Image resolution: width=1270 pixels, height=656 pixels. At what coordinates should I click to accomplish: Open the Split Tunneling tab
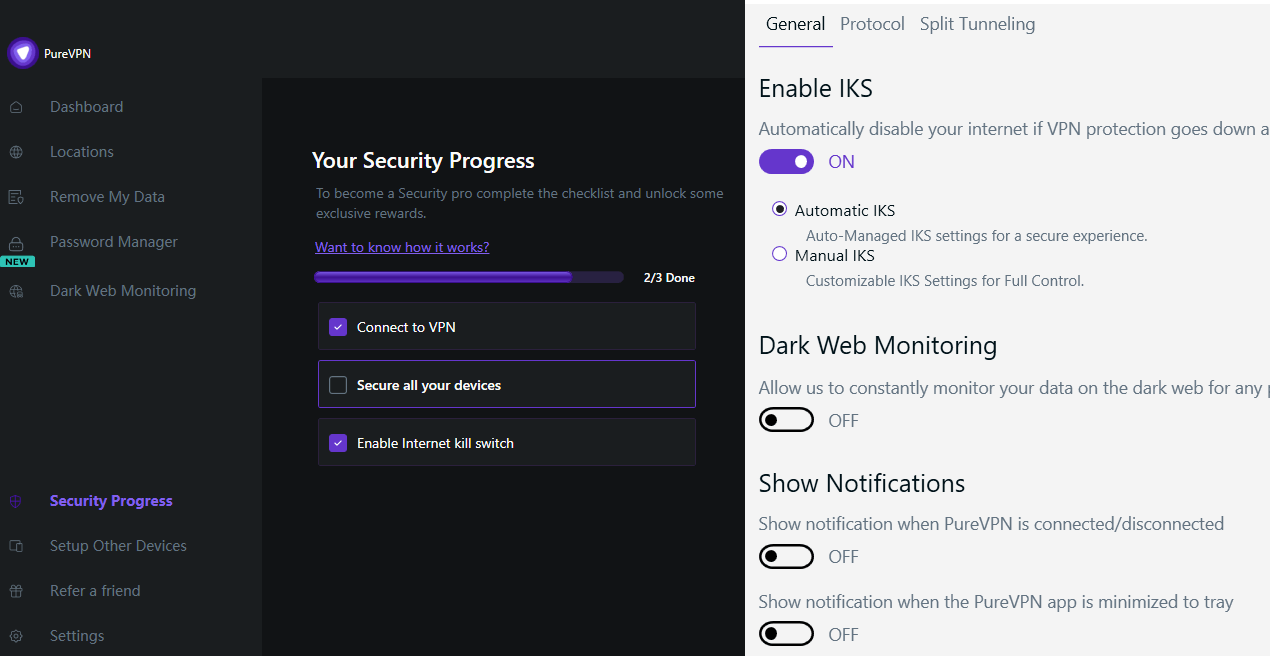tap(977, 24)
